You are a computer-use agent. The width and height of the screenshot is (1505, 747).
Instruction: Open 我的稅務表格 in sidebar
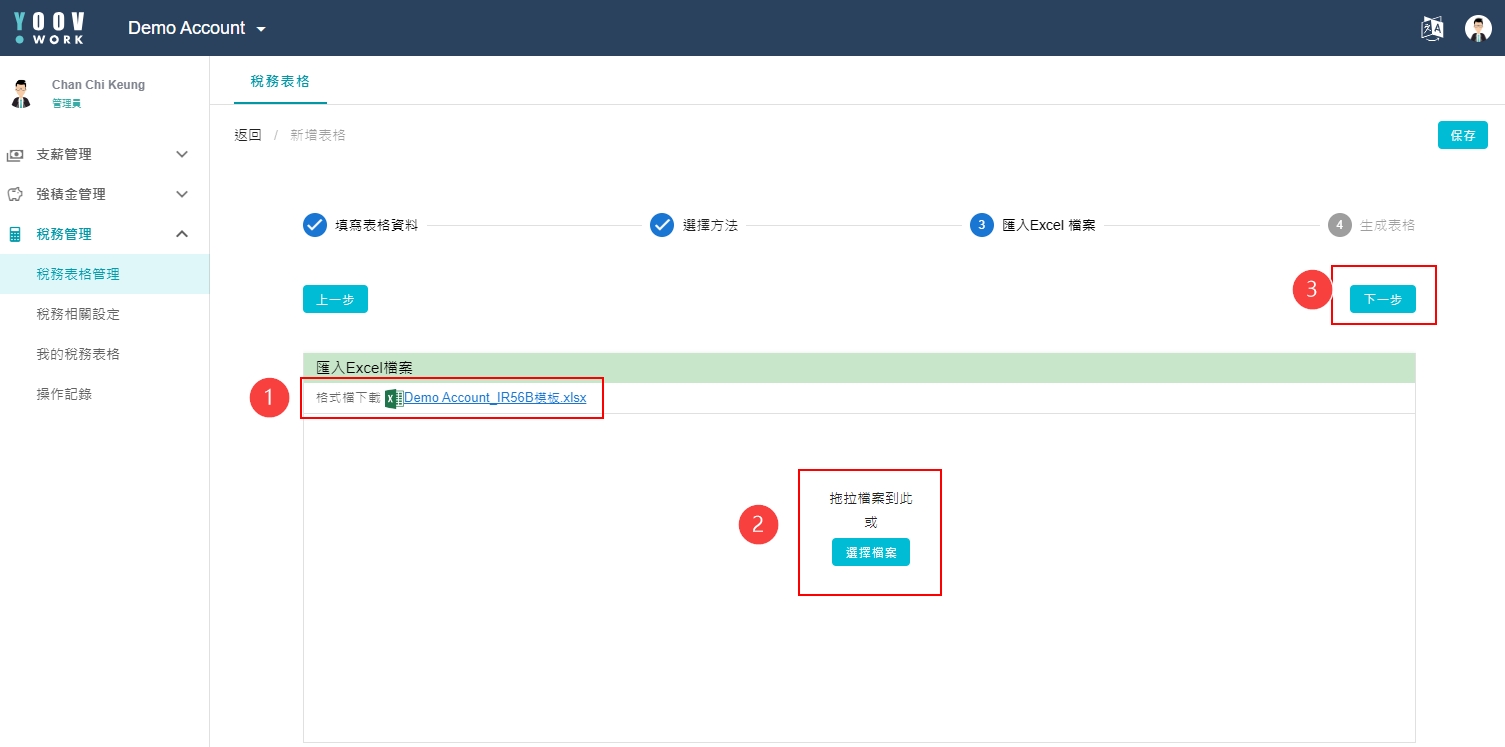point(78,354)
